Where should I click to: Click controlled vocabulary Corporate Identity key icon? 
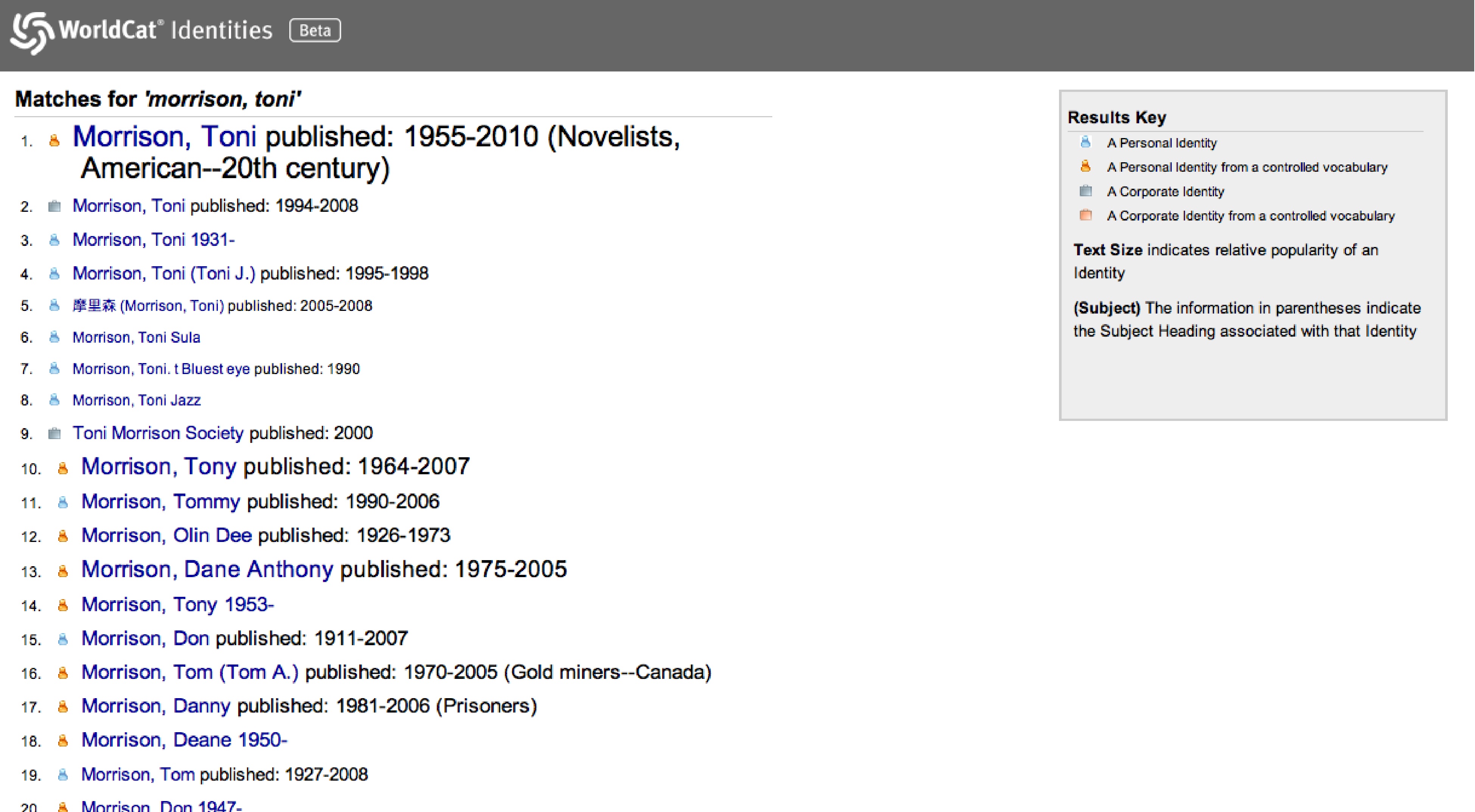(x=1085, y=215)
